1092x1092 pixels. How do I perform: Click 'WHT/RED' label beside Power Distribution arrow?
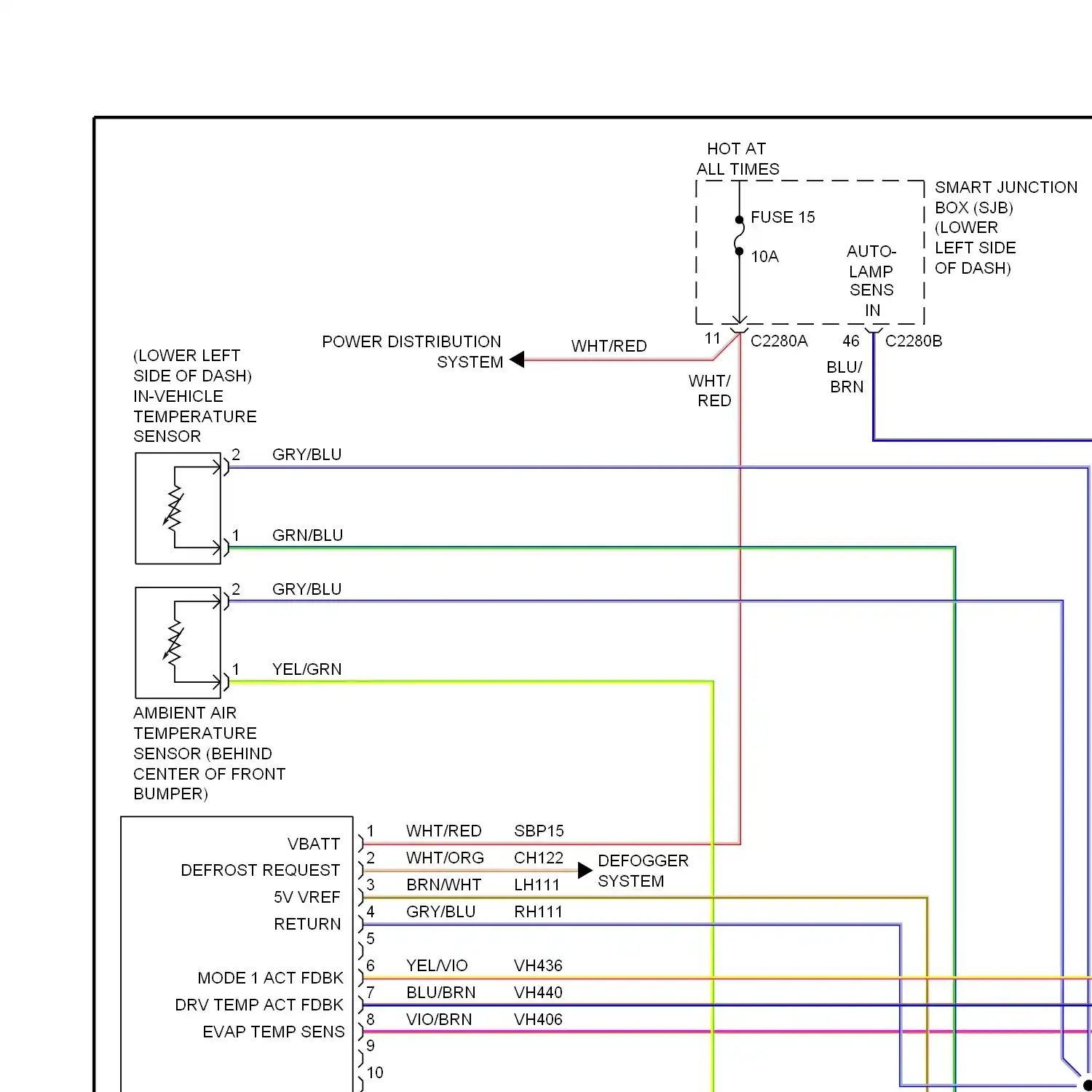tap(609, 346)
